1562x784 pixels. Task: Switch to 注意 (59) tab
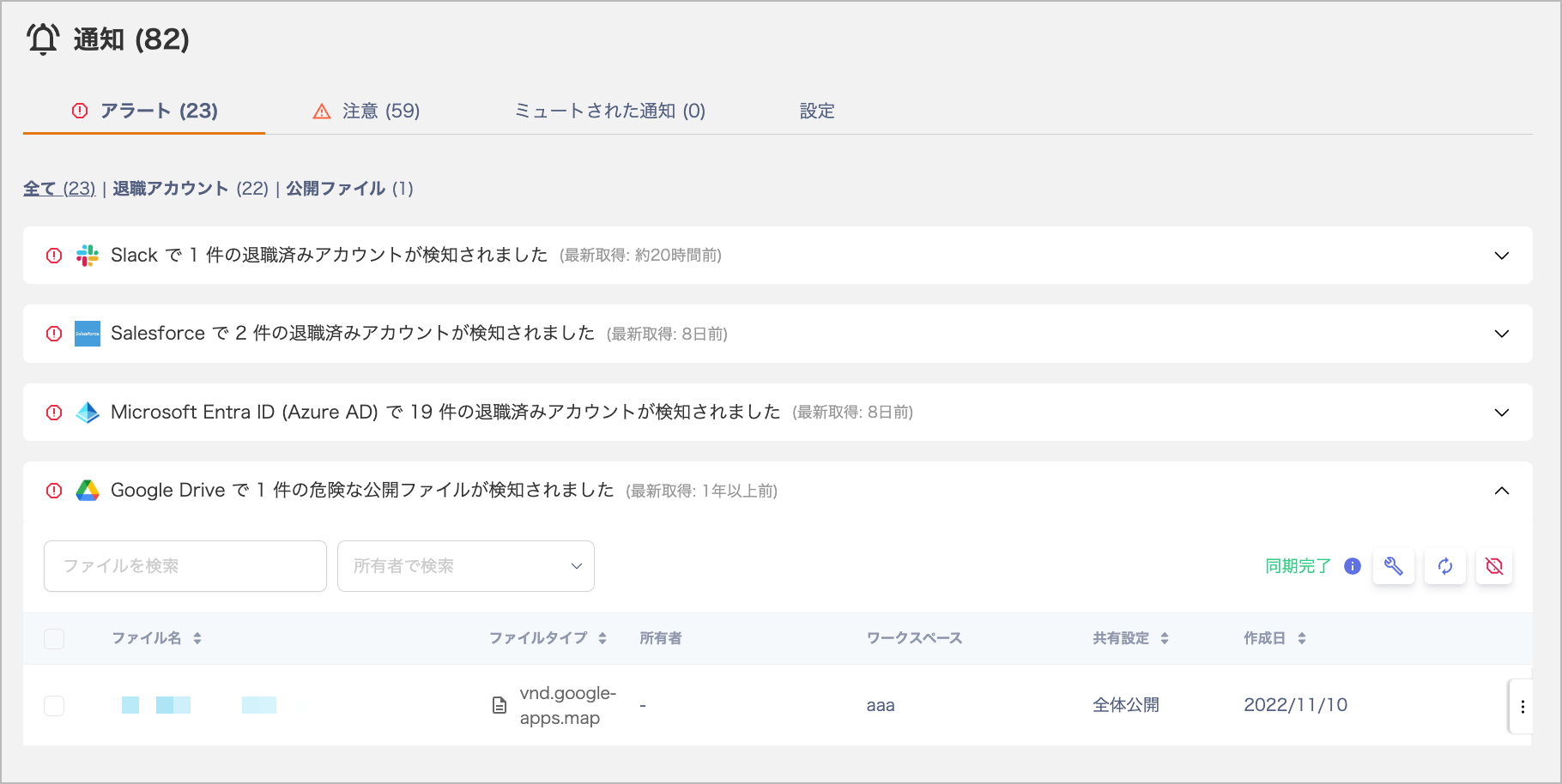pyautogui.click(x=366, y=111)
